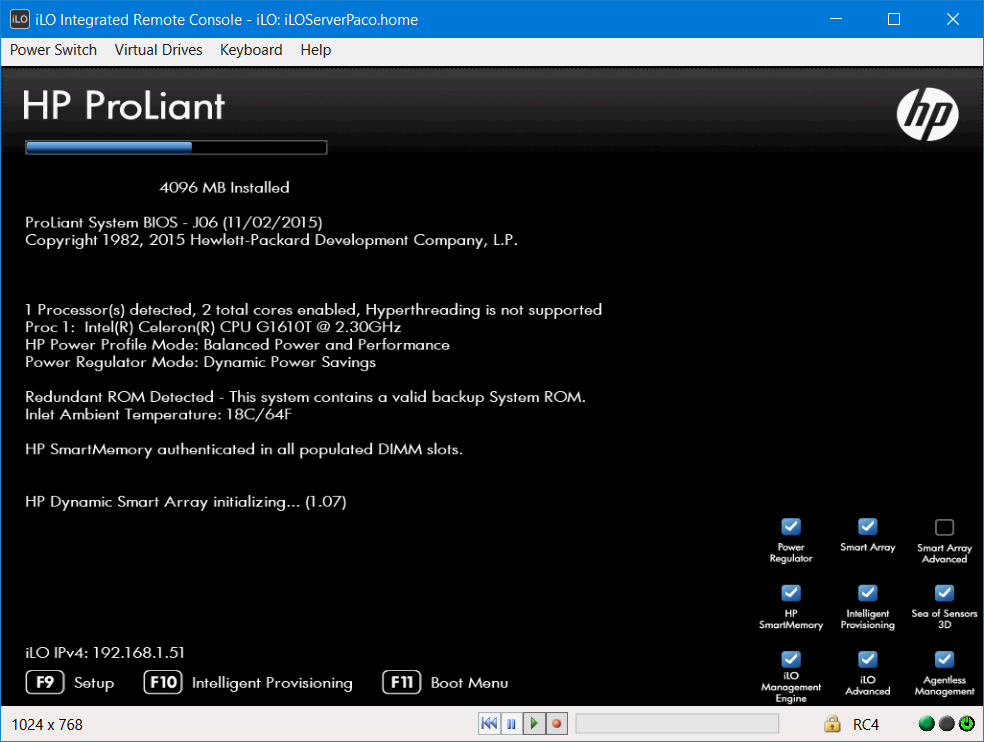Click the F10 key box
Screen dimensions: 984x742
(163, 682)
